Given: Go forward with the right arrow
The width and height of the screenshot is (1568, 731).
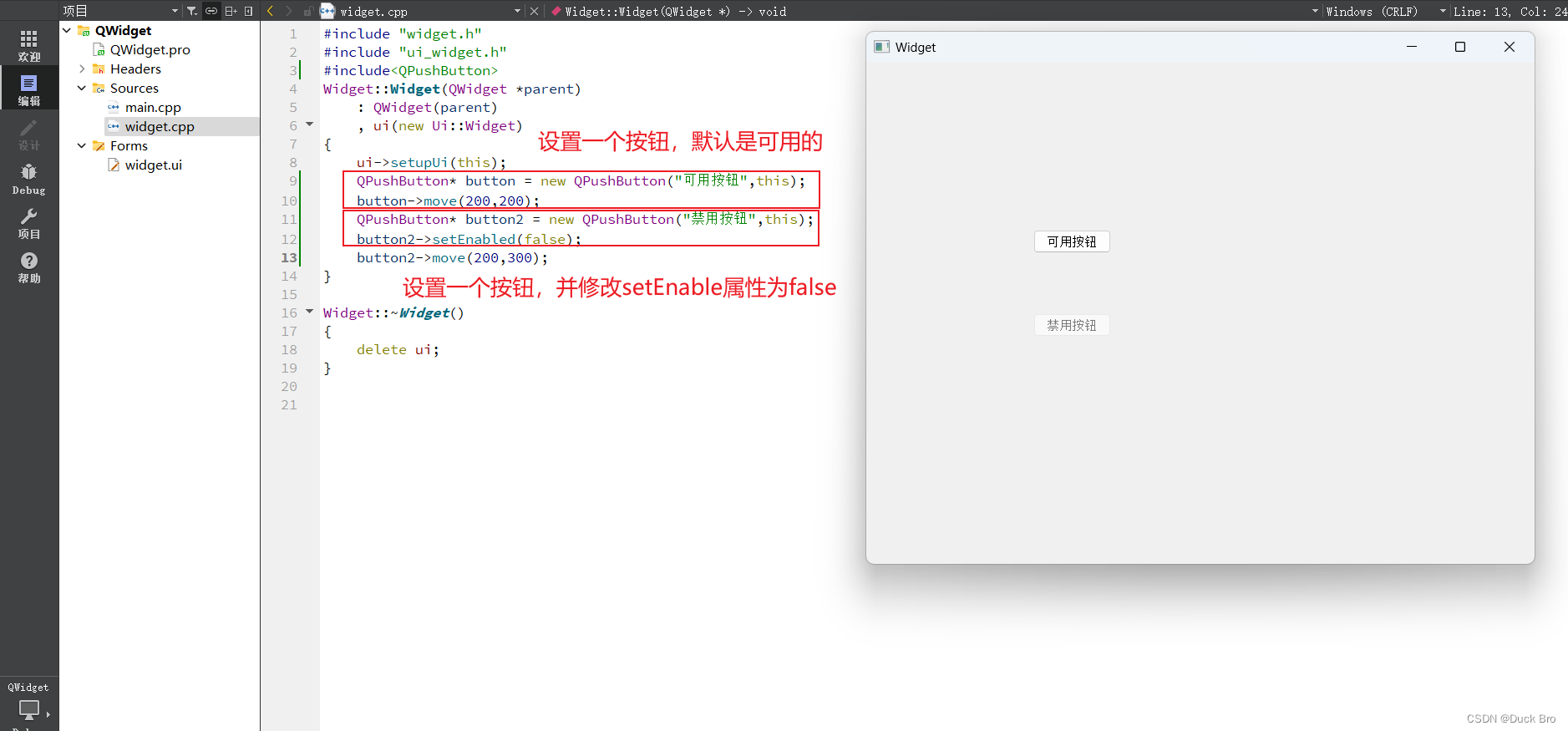Looking at the screenshot, I should click(289, 11).
